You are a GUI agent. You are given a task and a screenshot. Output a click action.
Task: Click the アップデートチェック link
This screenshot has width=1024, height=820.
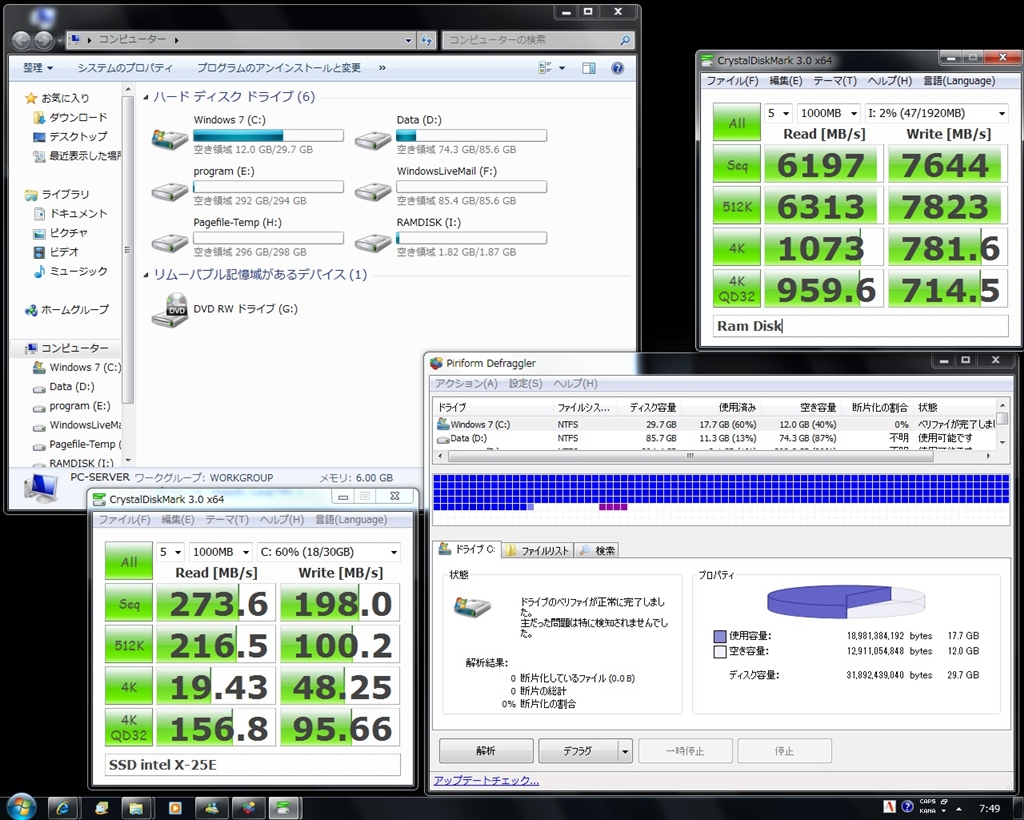pos(486,781)
